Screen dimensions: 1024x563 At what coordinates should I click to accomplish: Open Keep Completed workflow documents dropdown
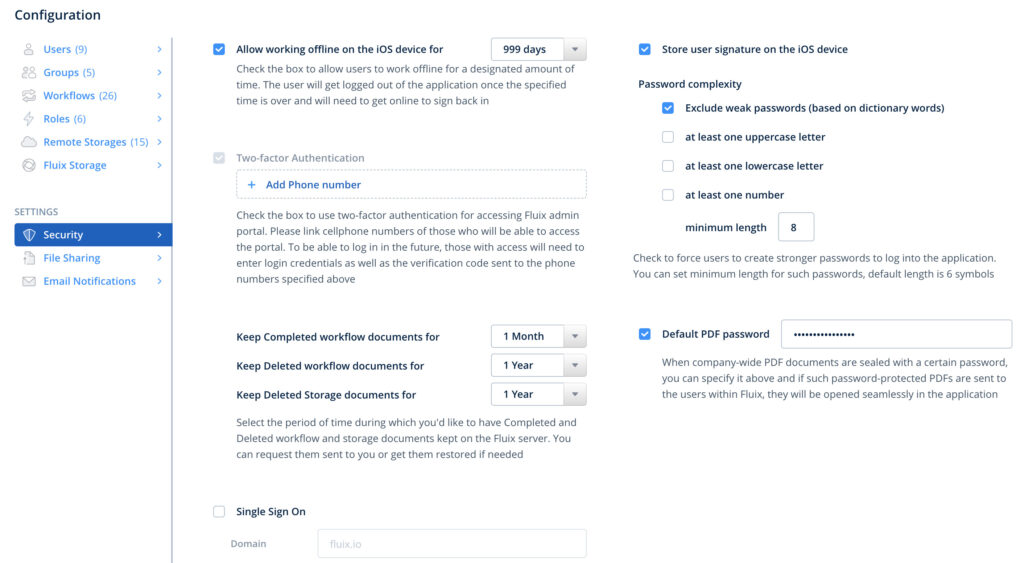click(538, 337)
